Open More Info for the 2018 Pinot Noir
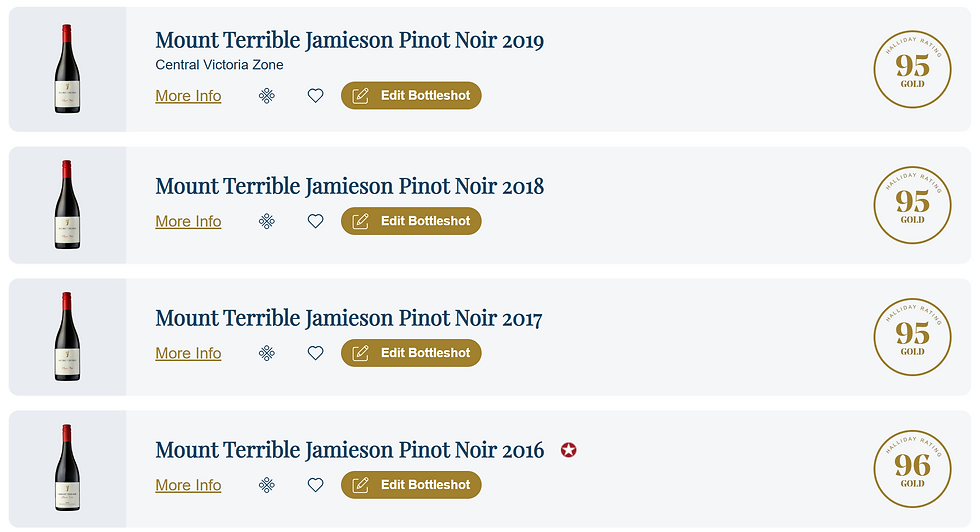This screenshot has height=532, width=980. 188,221
